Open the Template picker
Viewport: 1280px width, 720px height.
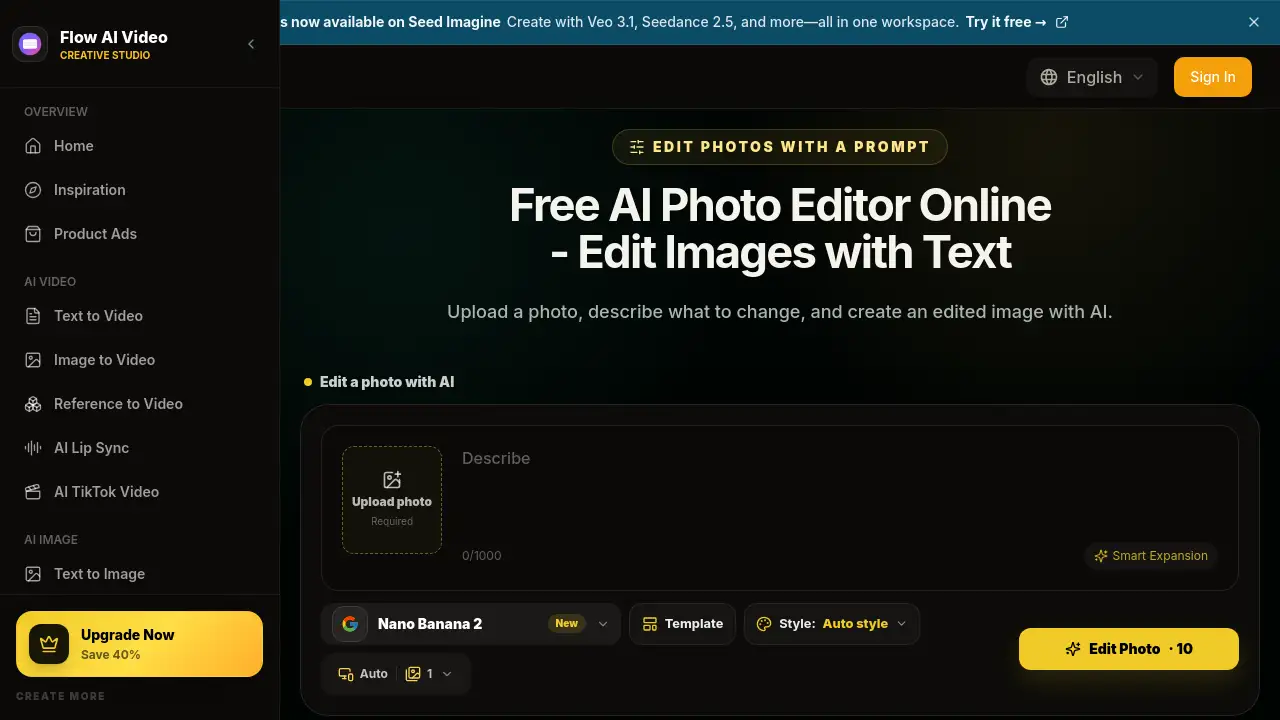click(x=683, y=624)
